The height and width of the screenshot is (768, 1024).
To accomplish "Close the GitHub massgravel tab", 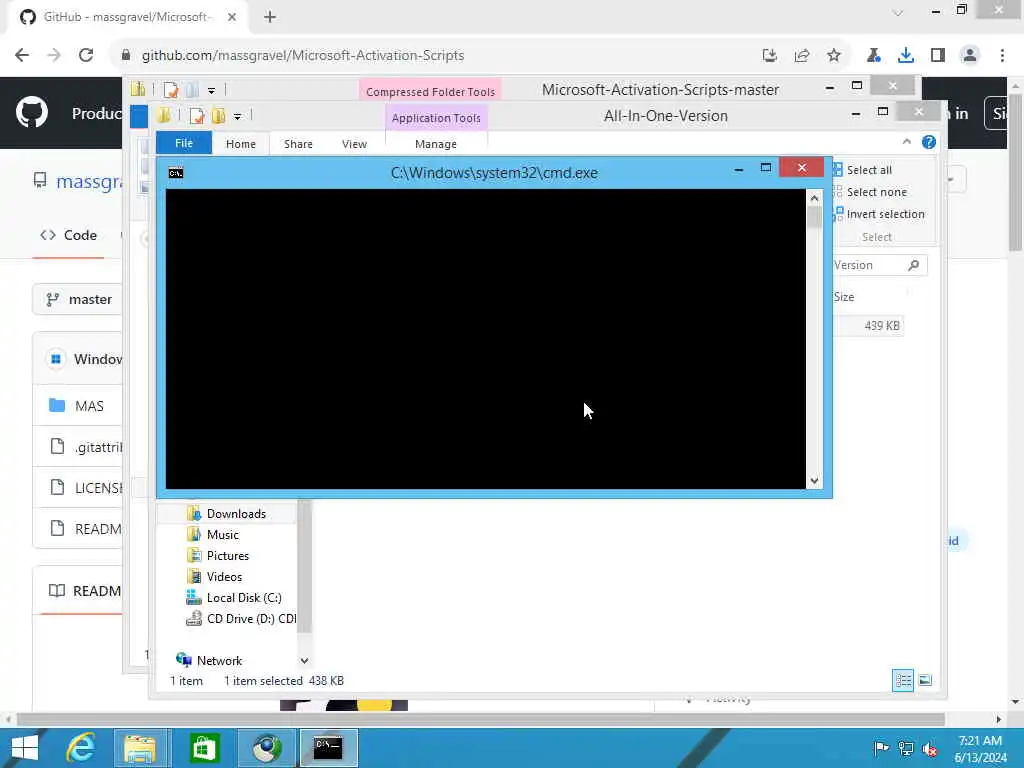I will click(x=232, y=17).
